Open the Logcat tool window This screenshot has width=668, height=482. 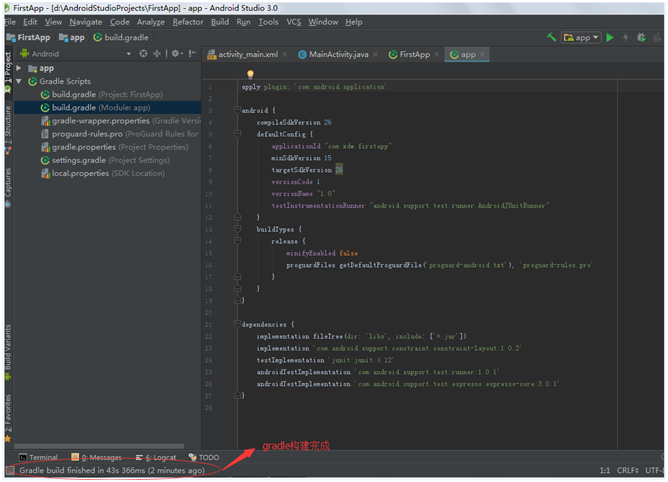tap(158, 457)
